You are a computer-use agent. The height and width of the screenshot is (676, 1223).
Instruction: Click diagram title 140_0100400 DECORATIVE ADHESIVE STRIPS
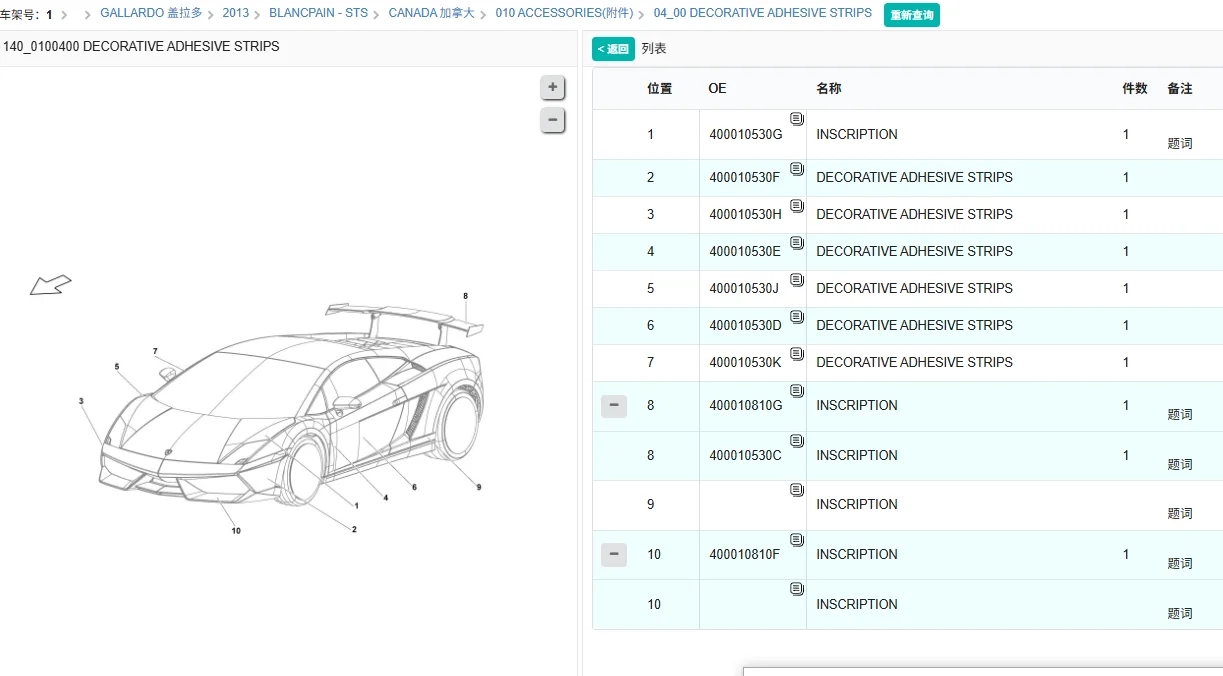[x=142, y=47]
